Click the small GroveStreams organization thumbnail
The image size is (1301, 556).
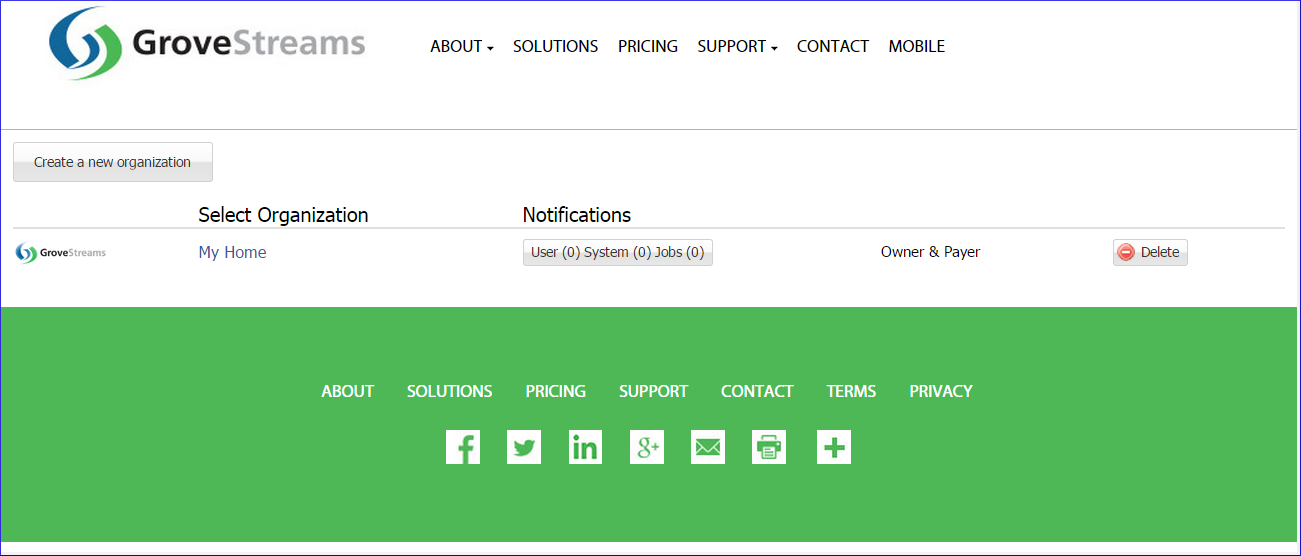(x=61, y=253)
